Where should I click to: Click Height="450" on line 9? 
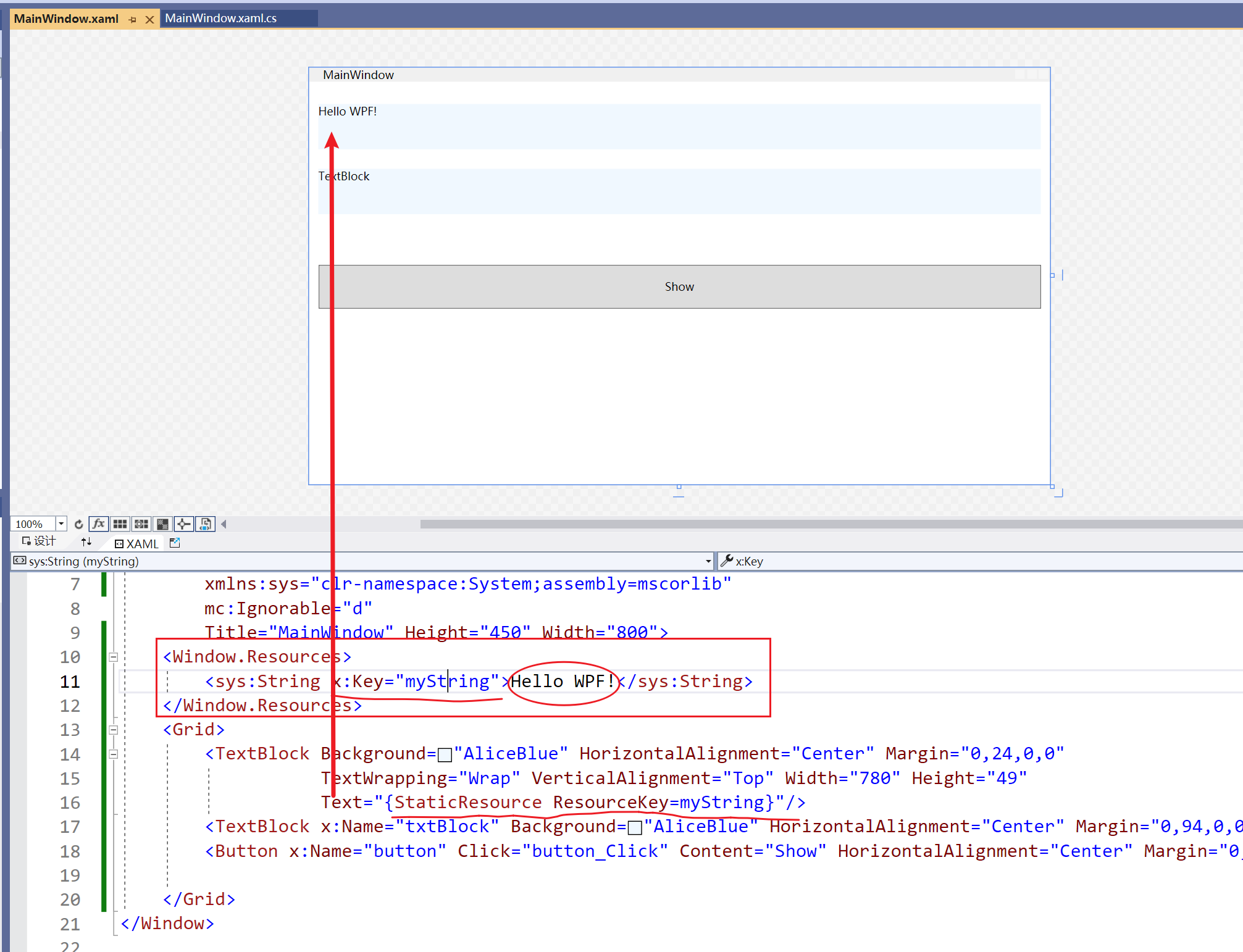(467, 633)
